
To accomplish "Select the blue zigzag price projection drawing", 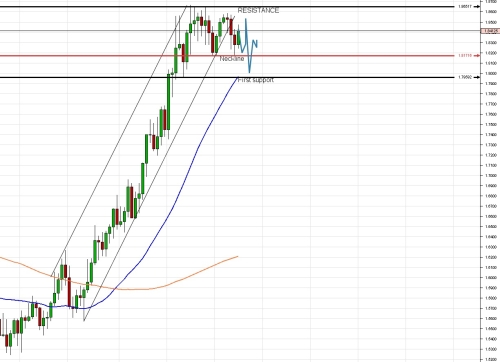I will pyautogui.click(x=246, y=45).
